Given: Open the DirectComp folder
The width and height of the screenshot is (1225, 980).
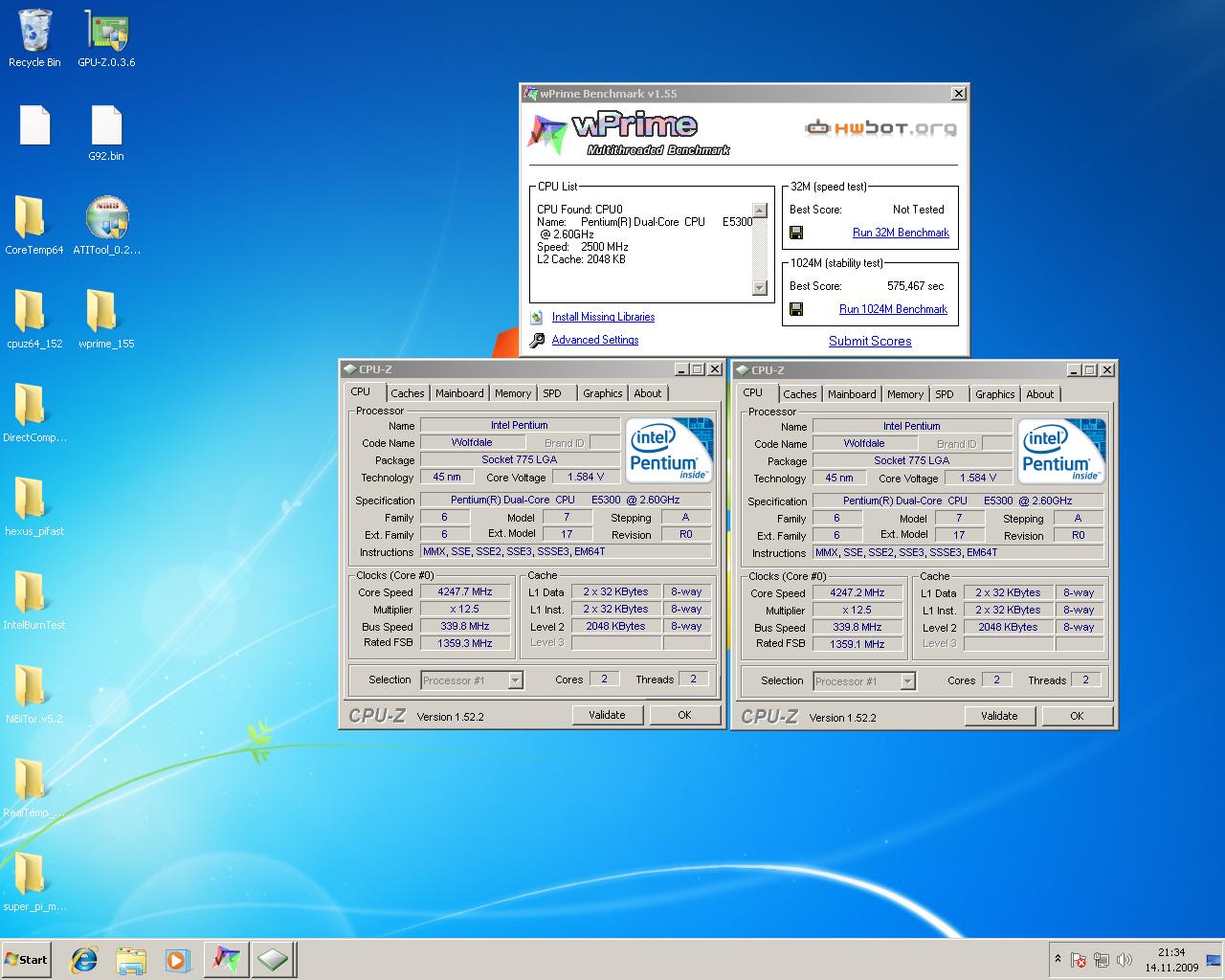Looking at the screenshot, I should (x=34, y=413).
